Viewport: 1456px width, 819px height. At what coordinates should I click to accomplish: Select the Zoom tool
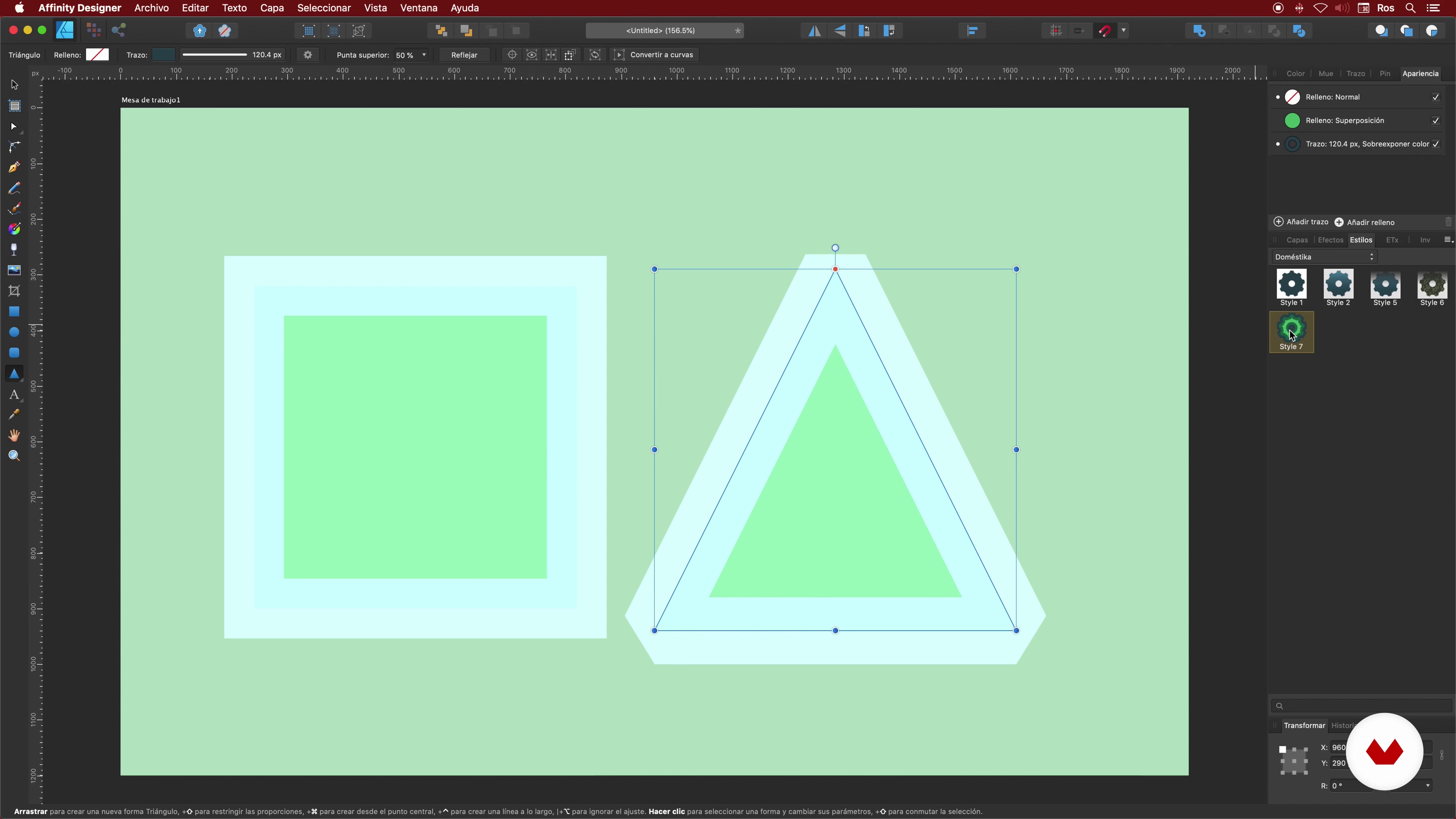coord(14,455)
